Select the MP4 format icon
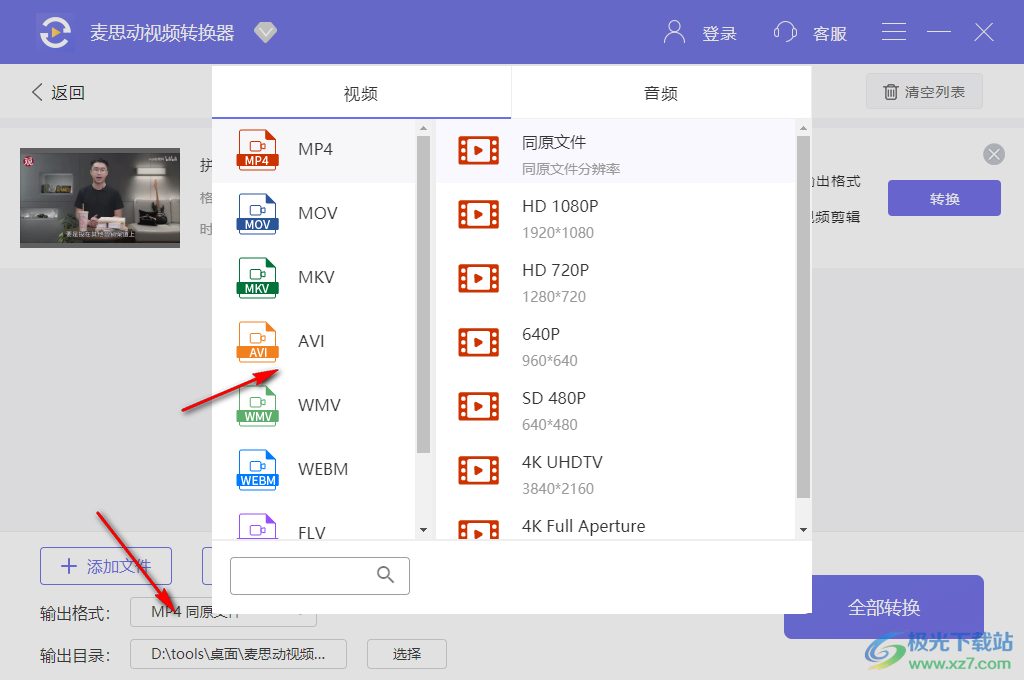The height and width of the screenshot is (680, 1024). coord(257,150)
